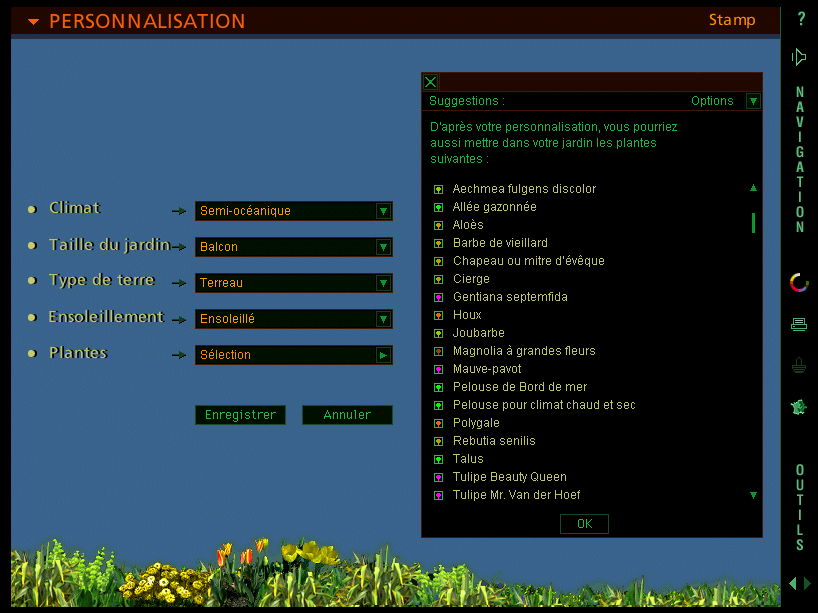Expand the Taille du jardin dropdown
Screen dimensions: 818x613
point(383,247)
